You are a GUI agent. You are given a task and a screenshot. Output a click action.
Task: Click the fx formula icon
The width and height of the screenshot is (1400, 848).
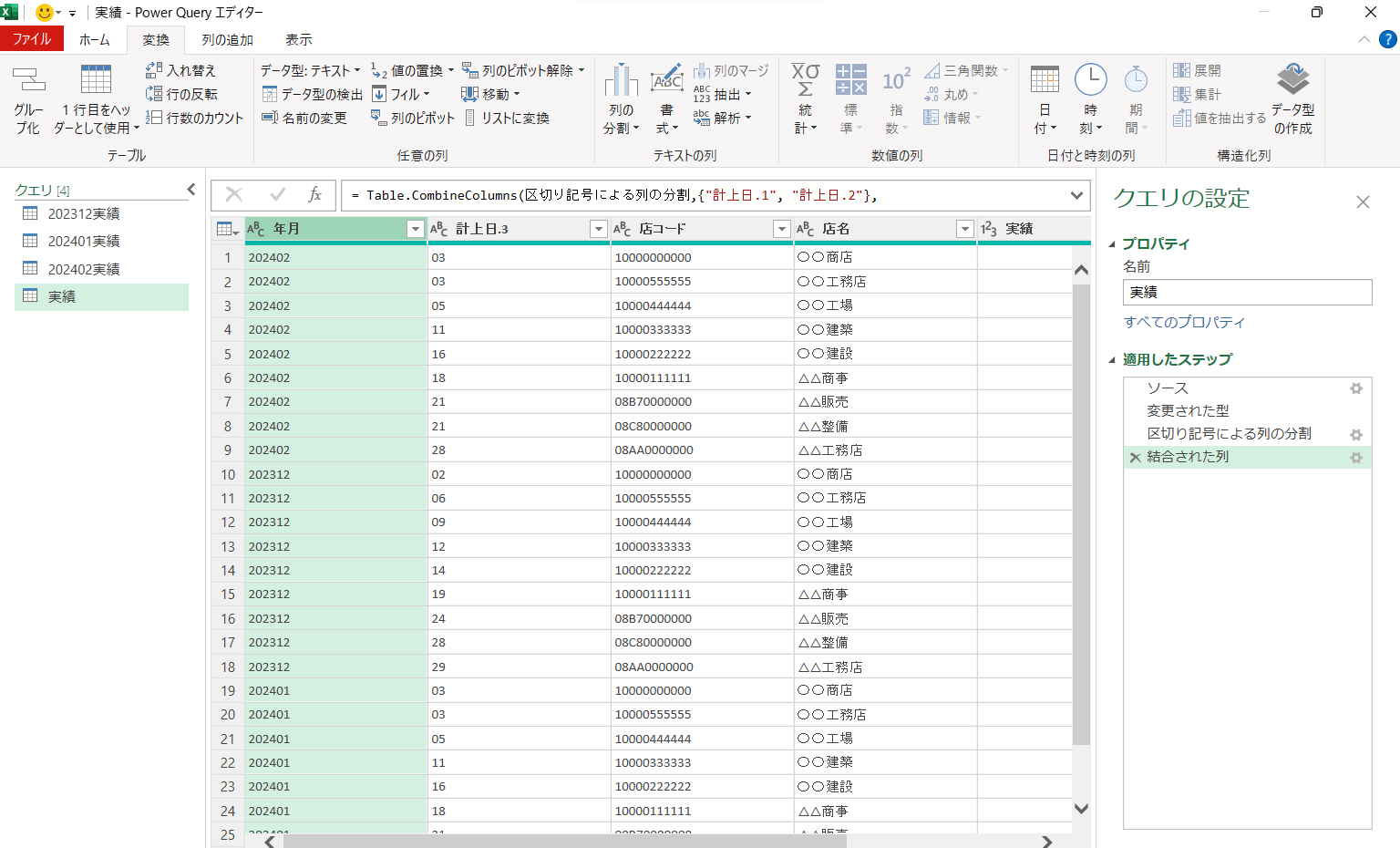(315, 194)
